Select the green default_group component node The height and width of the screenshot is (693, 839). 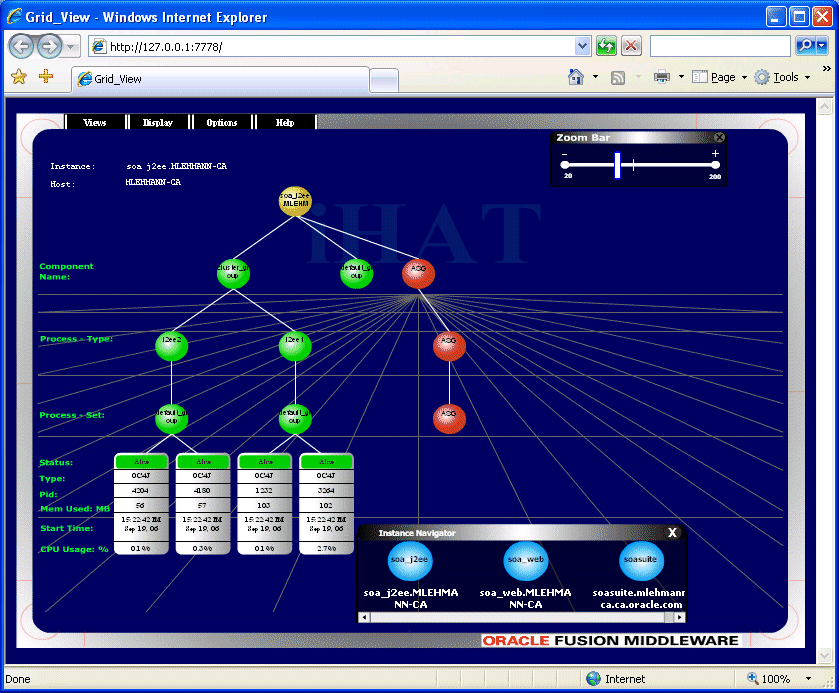pos(356,273)
